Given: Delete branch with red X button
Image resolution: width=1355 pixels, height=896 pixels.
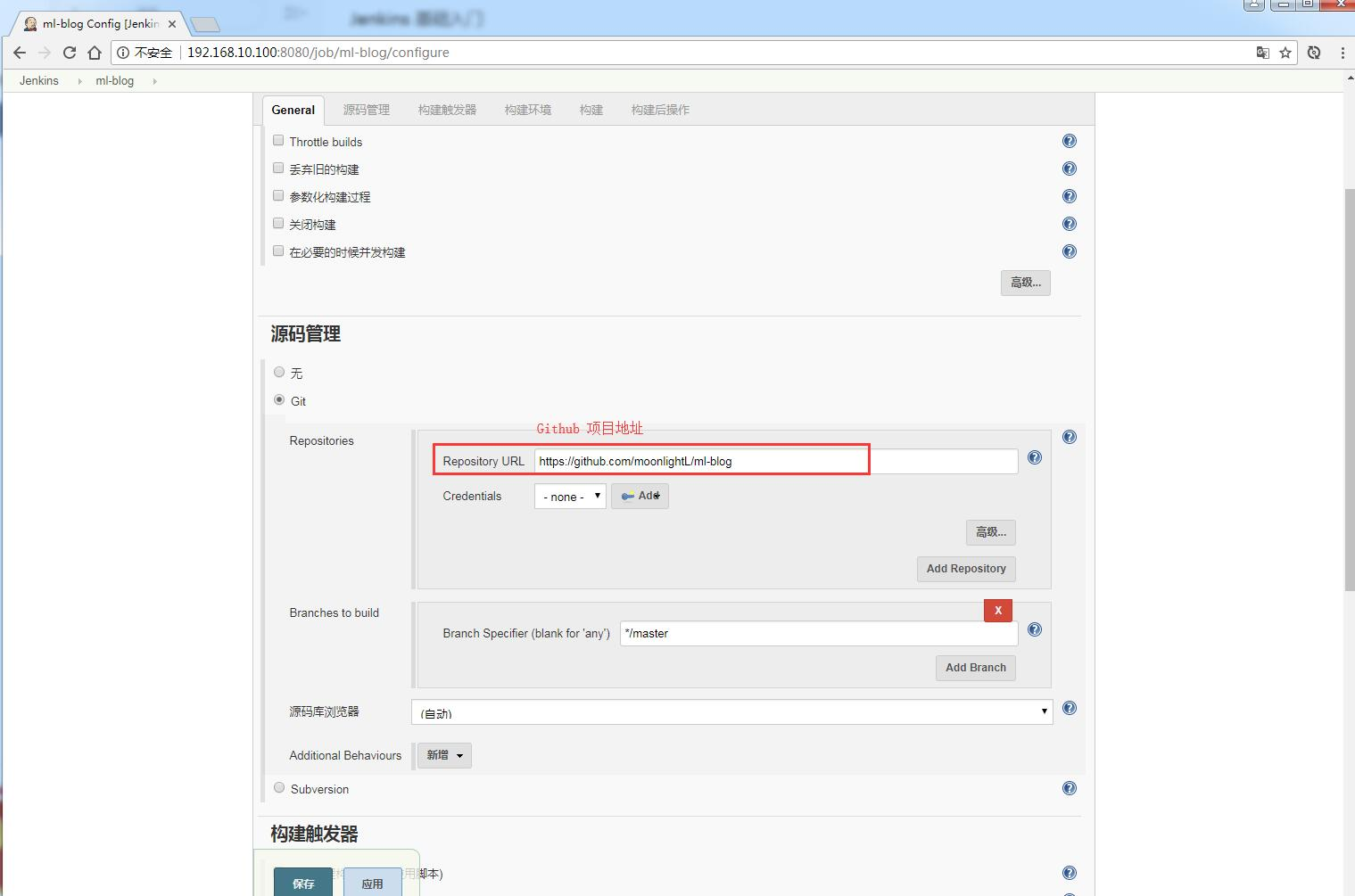Looking at the screenshot, I should tap(998, 611).
